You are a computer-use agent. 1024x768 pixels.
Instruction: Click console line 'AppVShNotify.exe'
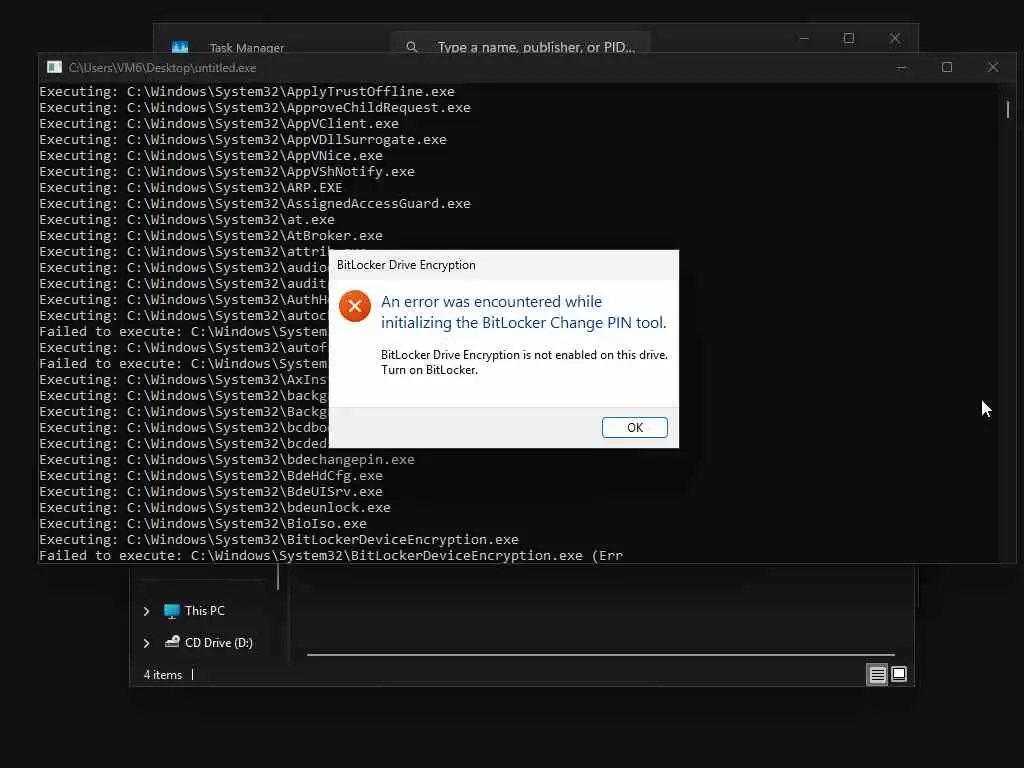(x=227, y=172)
